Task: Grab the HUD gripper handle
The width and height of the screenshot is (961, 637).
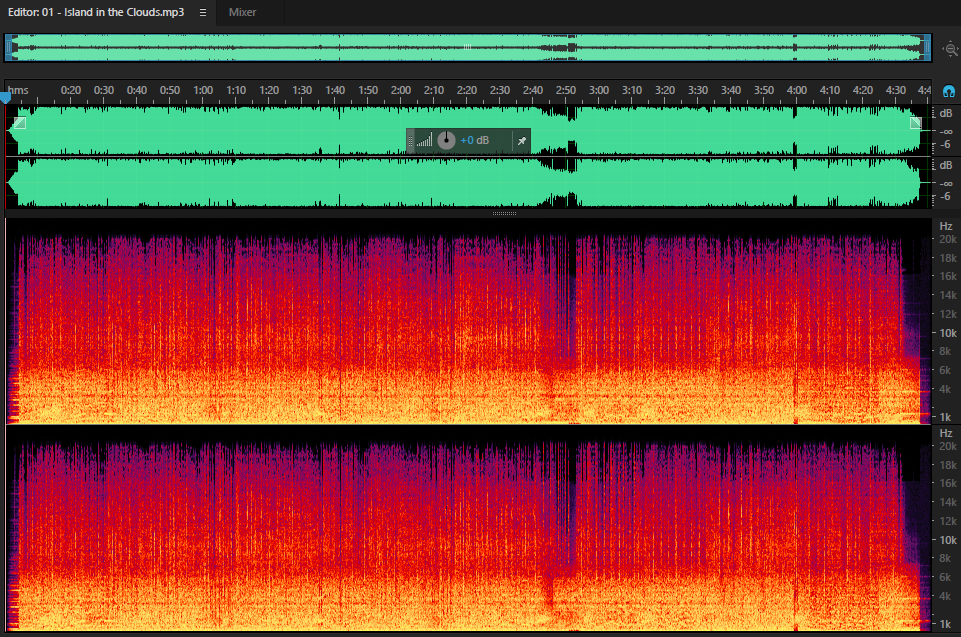Action: [410, 141]
